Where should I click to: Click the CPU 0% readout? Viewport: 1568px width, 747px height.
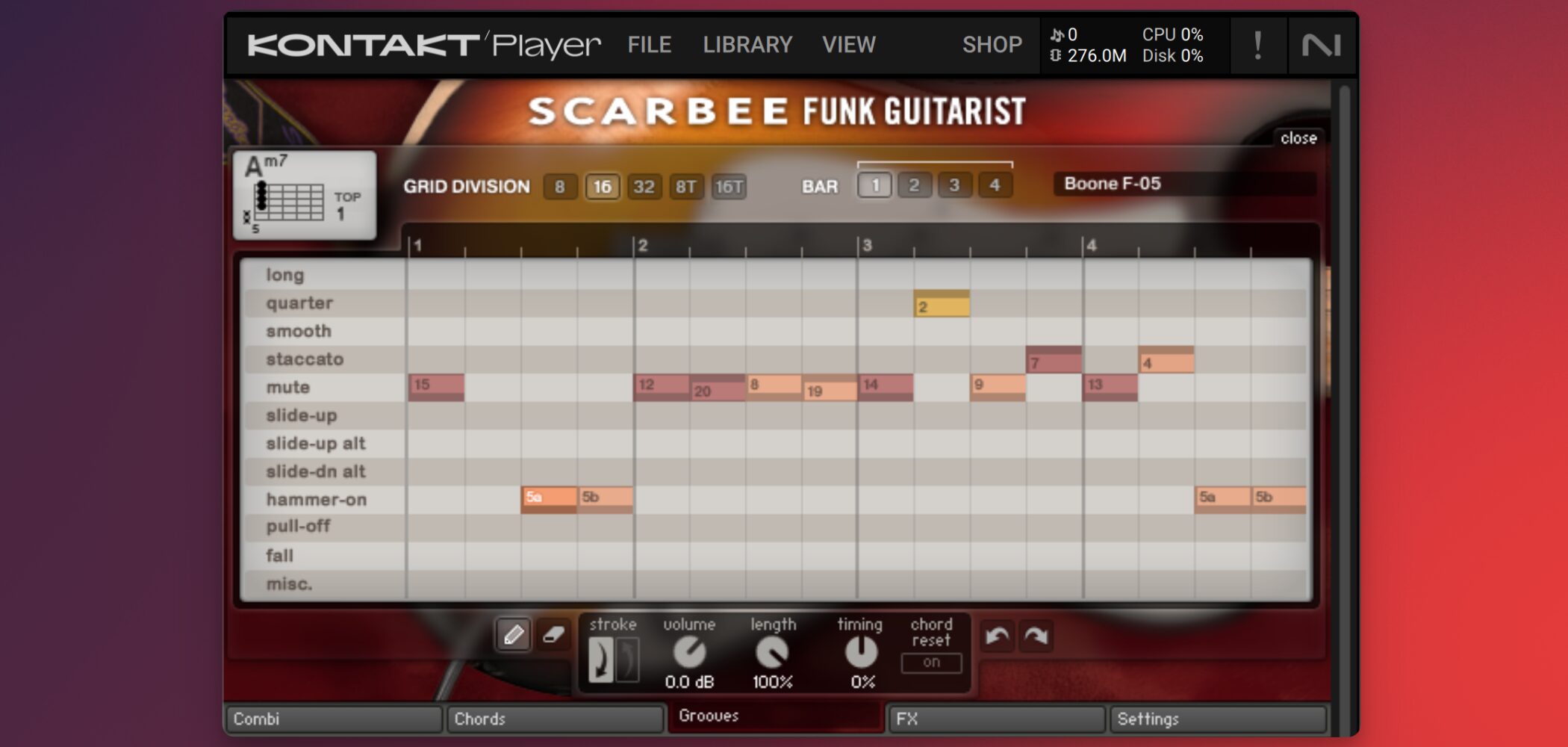point(1172,34)
